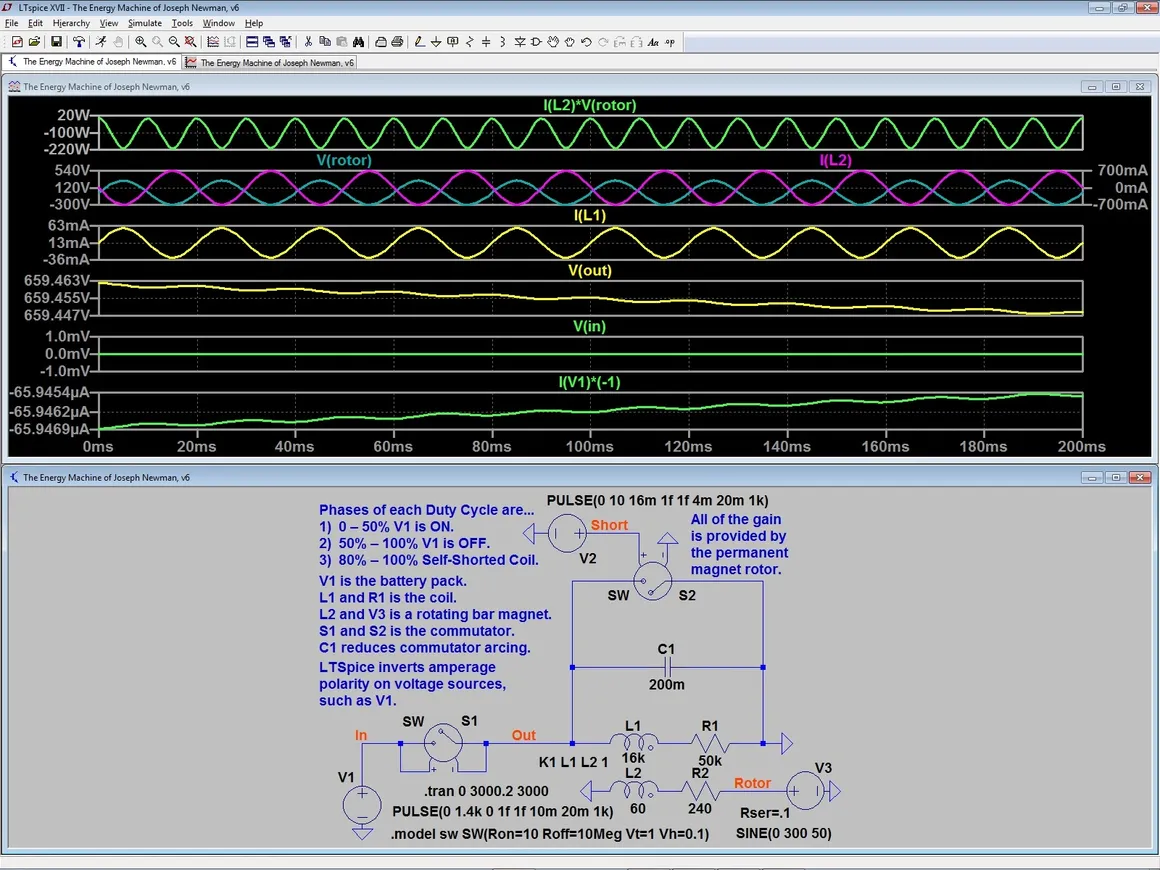1160x870 pixels.
Task: Pick the Capacitor placement tool
Action: [x=486, y=42]
